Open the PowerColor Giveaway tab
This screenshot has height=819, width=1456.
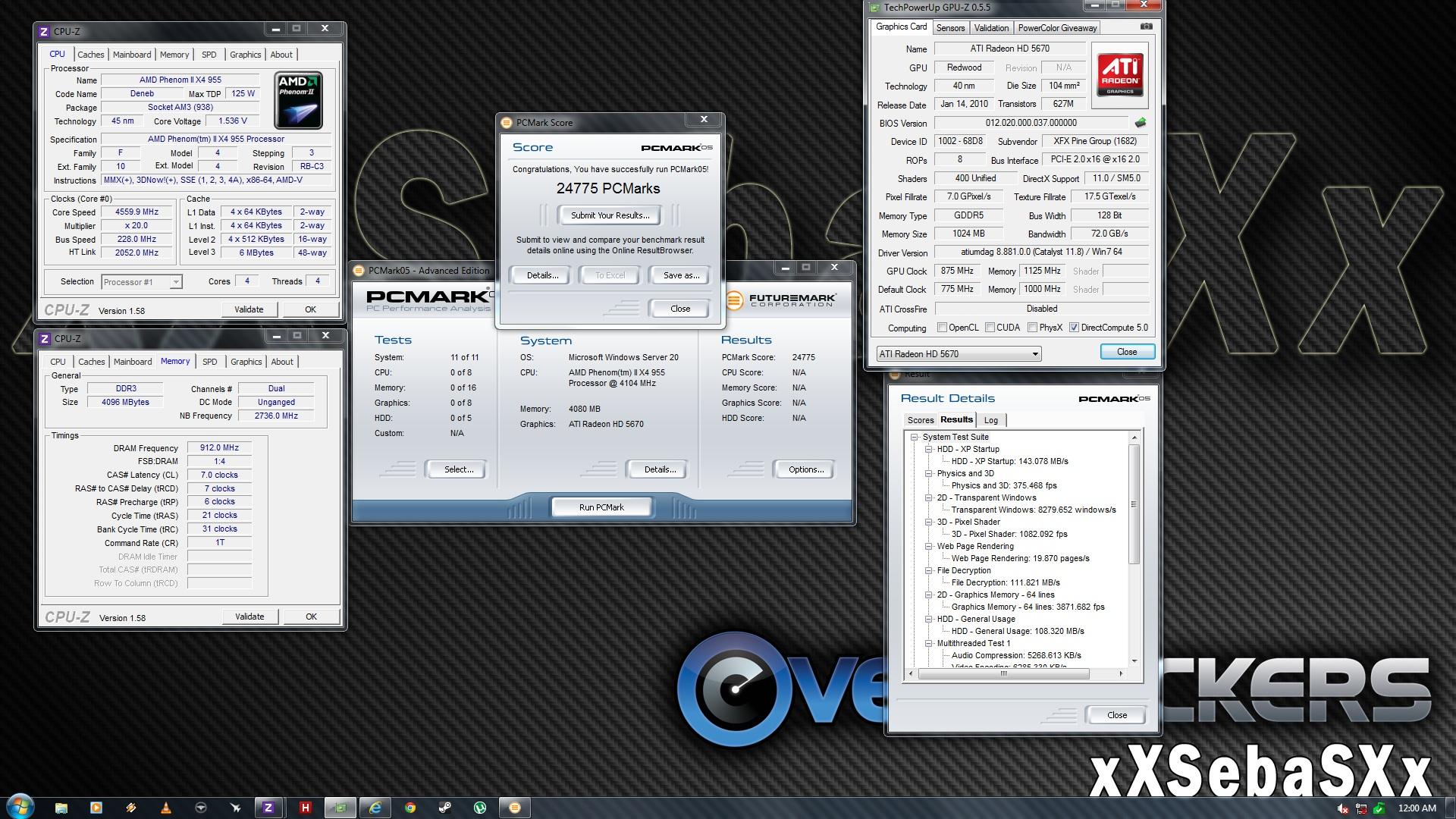pos(1057,28)
